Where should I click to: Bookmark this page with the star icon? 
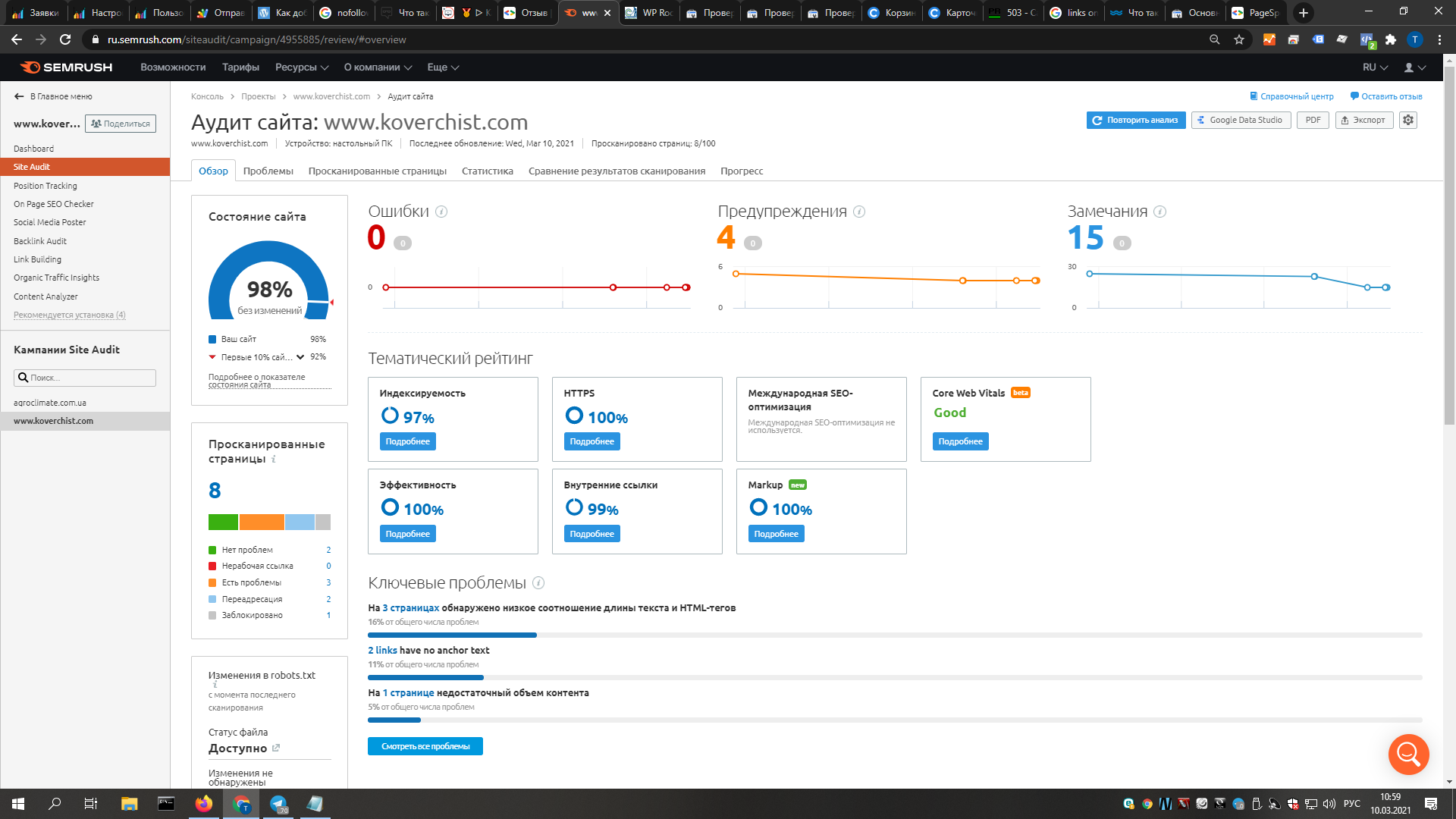(x=1239, y=39)
